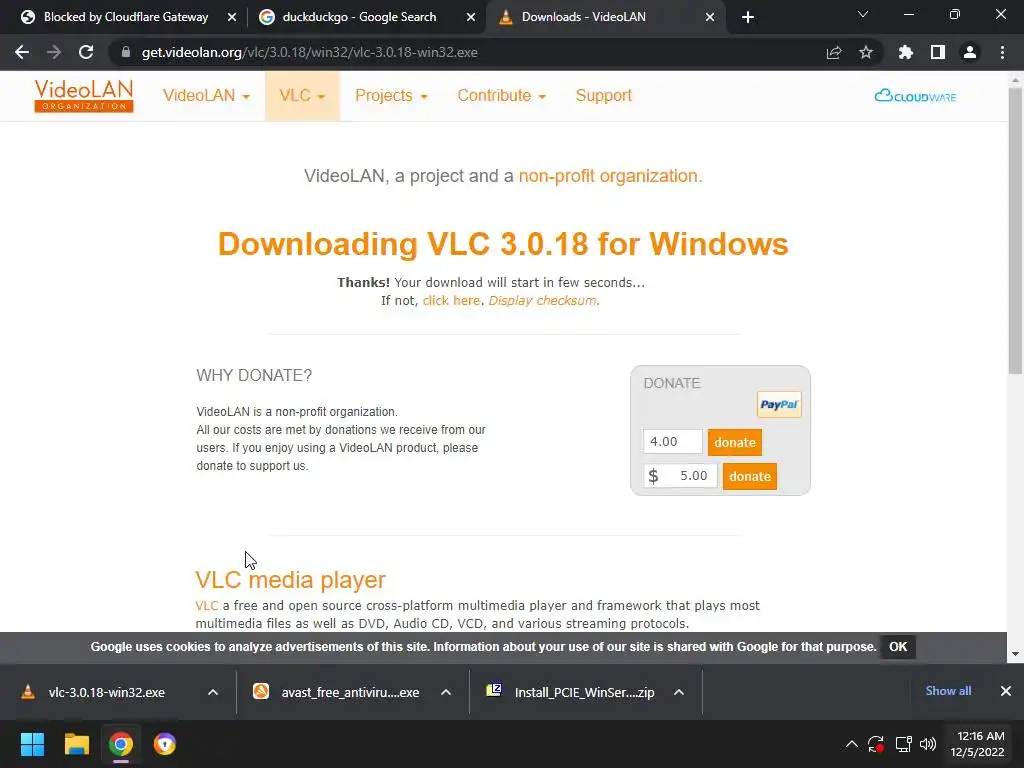The width and height of the screenshot is (1024, 768).
Task: Click the lock icon in address bar
Action: coord(126,52)
